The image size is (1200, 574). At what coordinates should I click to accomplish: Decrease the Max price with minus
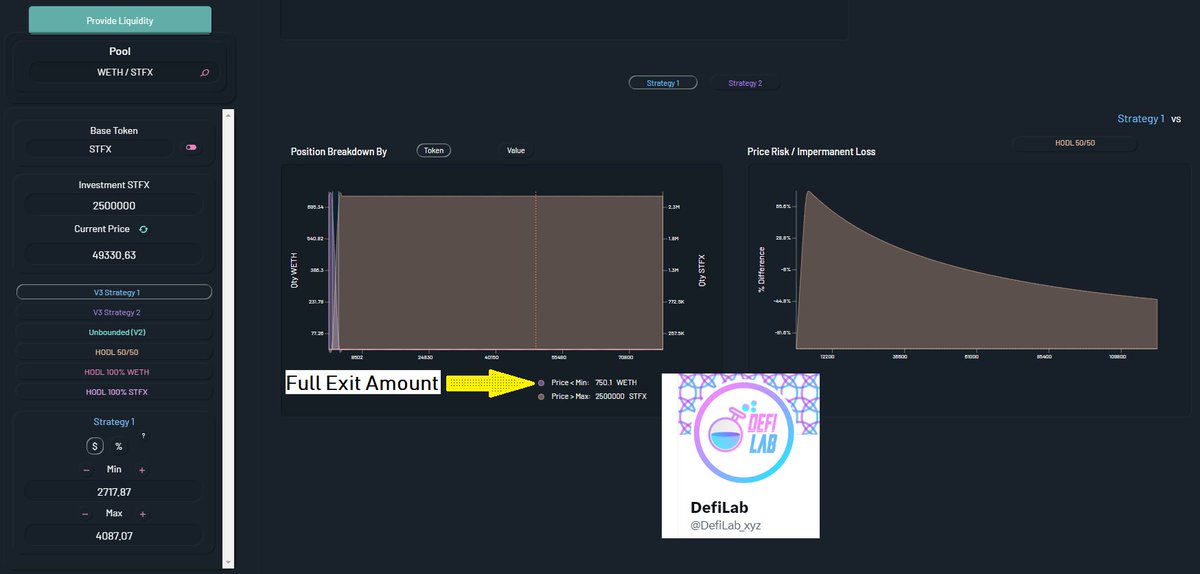pyautogui.click(x=86, y=514)
